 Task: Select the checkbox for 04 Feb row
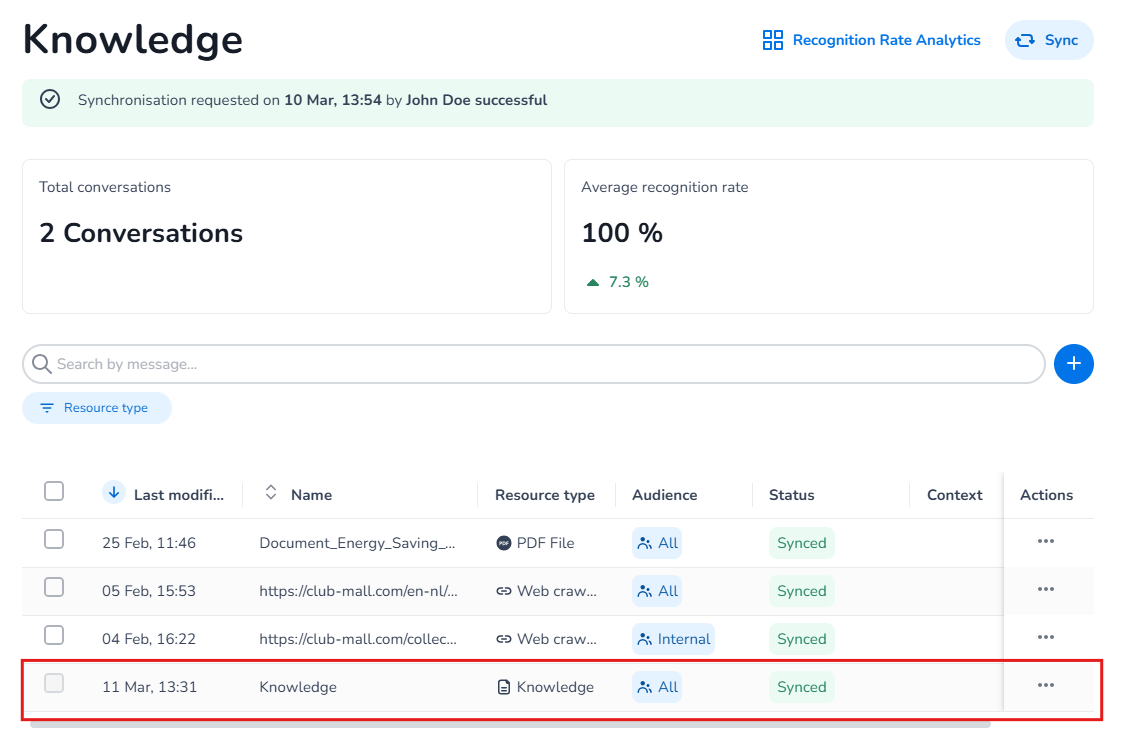[54, 635]
